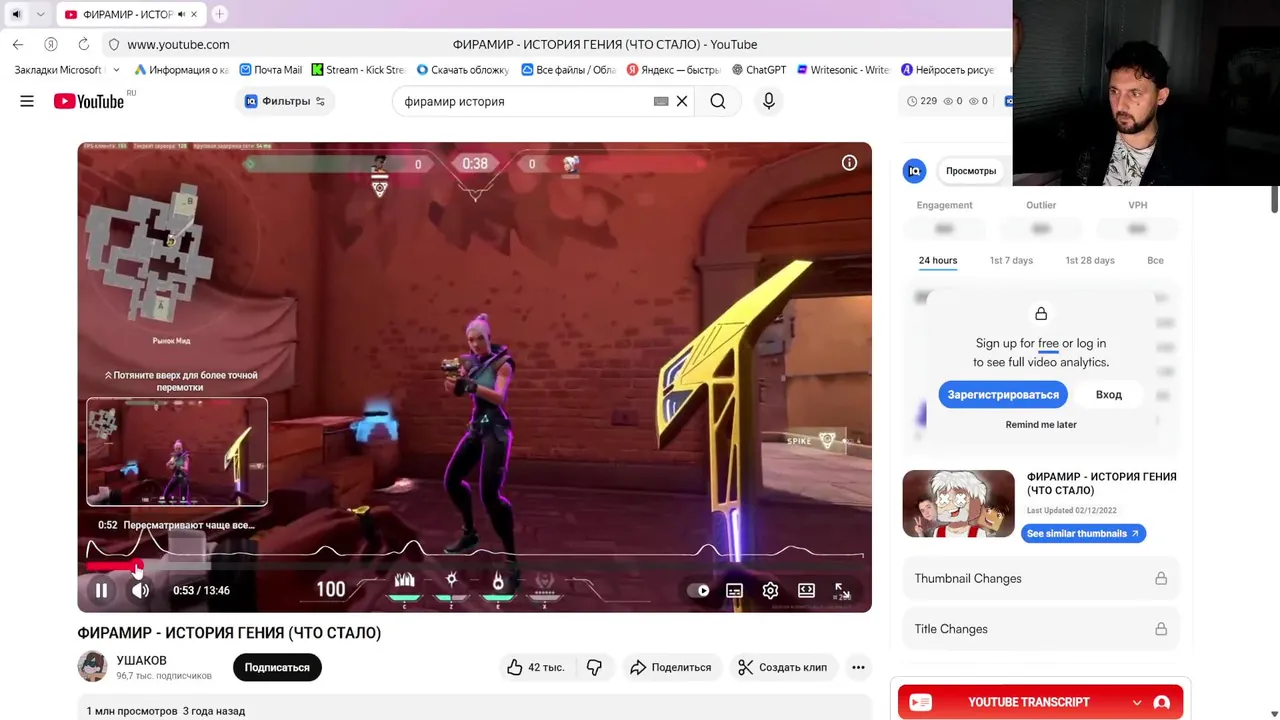
Task: Run search with magnifier button
Action: pos(718,101)
